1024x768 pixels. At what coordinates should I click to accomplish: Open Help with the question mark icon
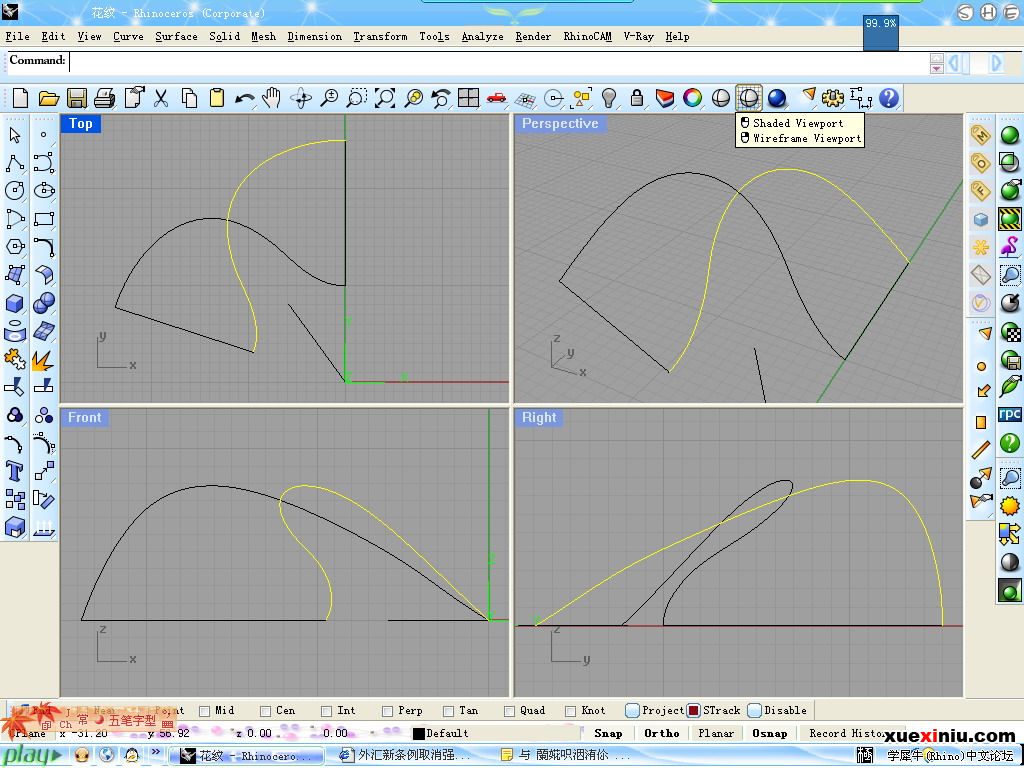pos(889,98)
